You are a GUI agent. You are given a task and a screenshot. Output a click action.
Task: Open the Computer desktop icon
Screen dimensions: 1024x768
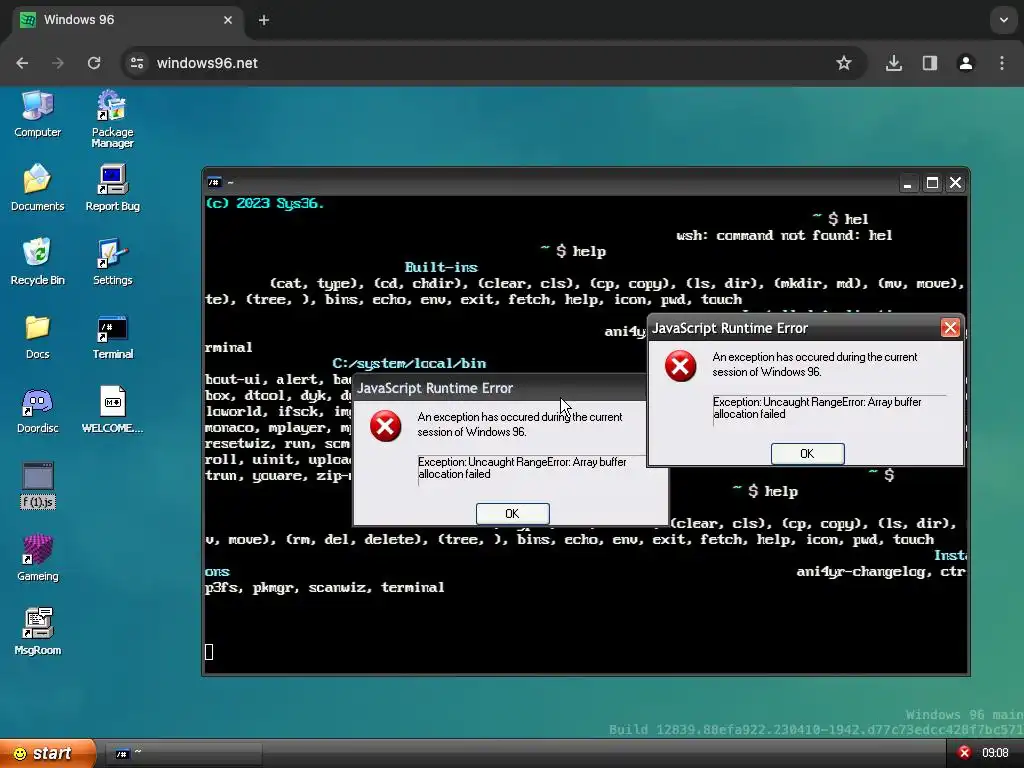(x=37, y=114)
